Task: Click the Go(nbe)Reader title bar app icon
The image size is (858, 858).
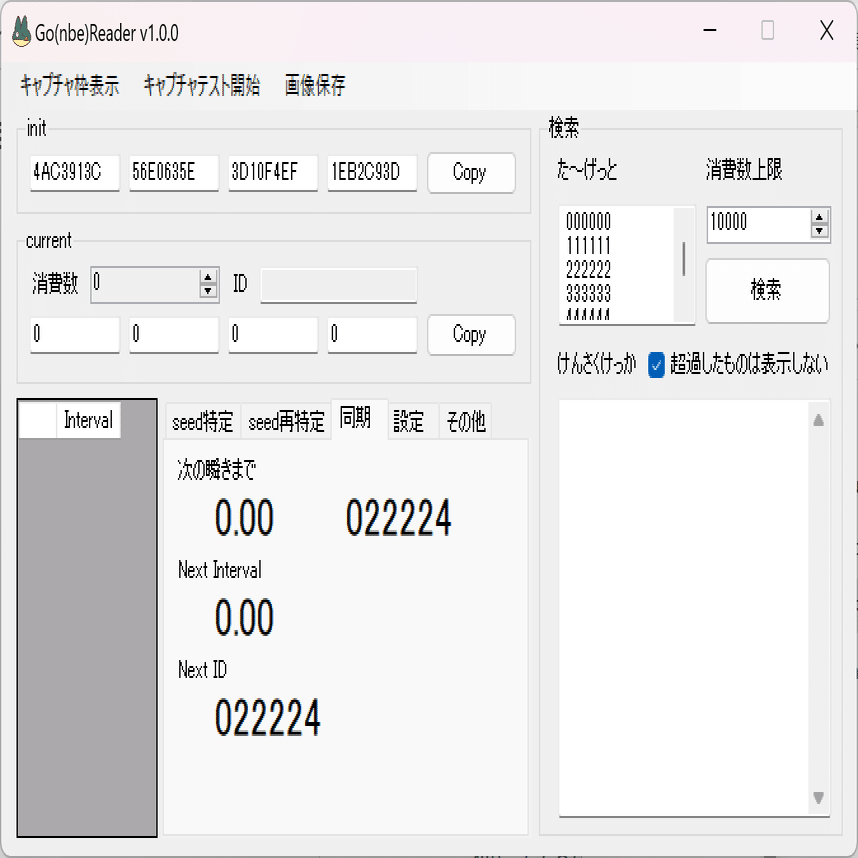Action: [22, 31]
